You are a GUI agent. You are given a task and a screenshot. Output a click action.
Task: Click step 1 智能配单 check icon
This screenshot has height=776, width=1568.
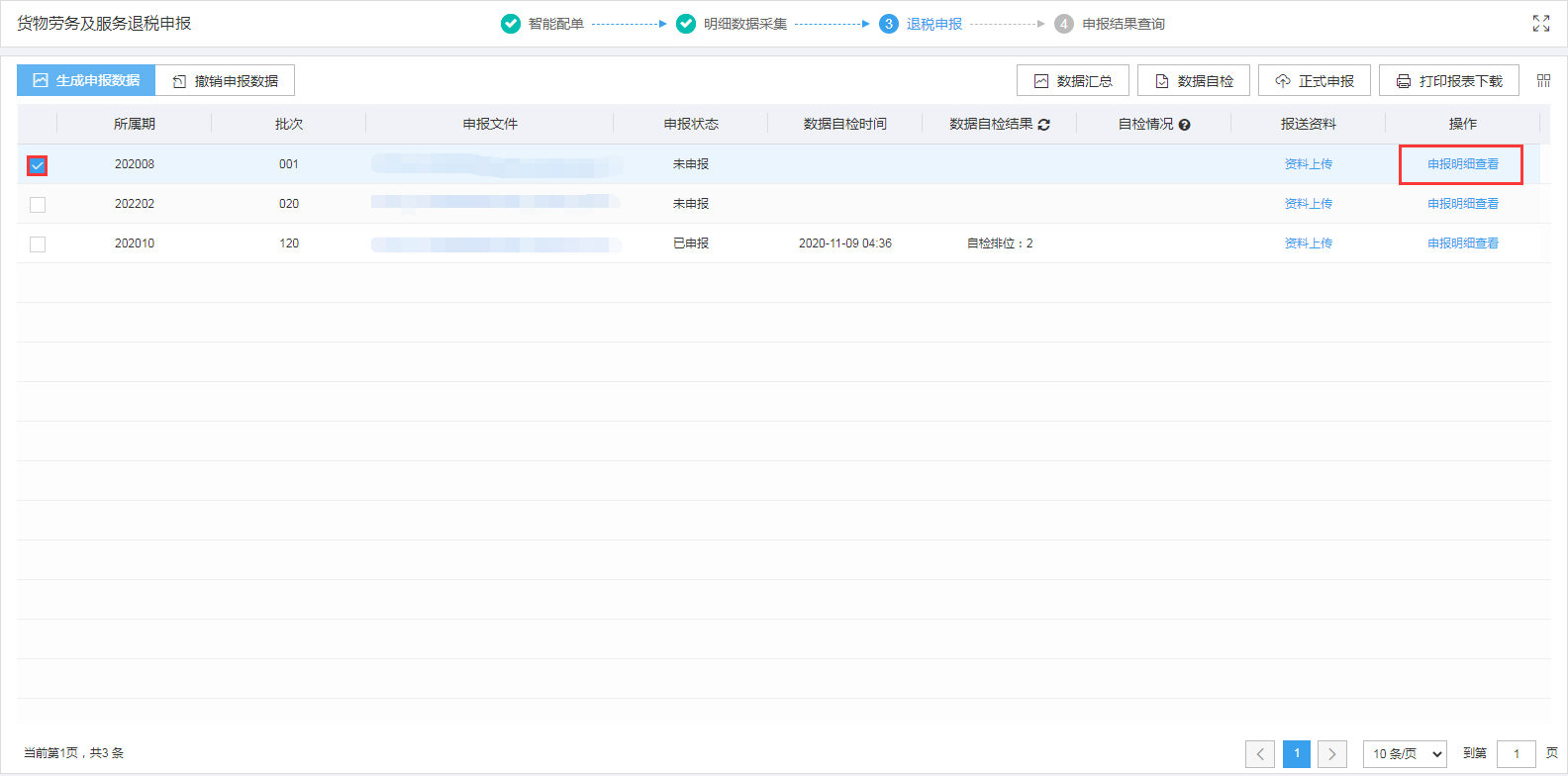511,24
